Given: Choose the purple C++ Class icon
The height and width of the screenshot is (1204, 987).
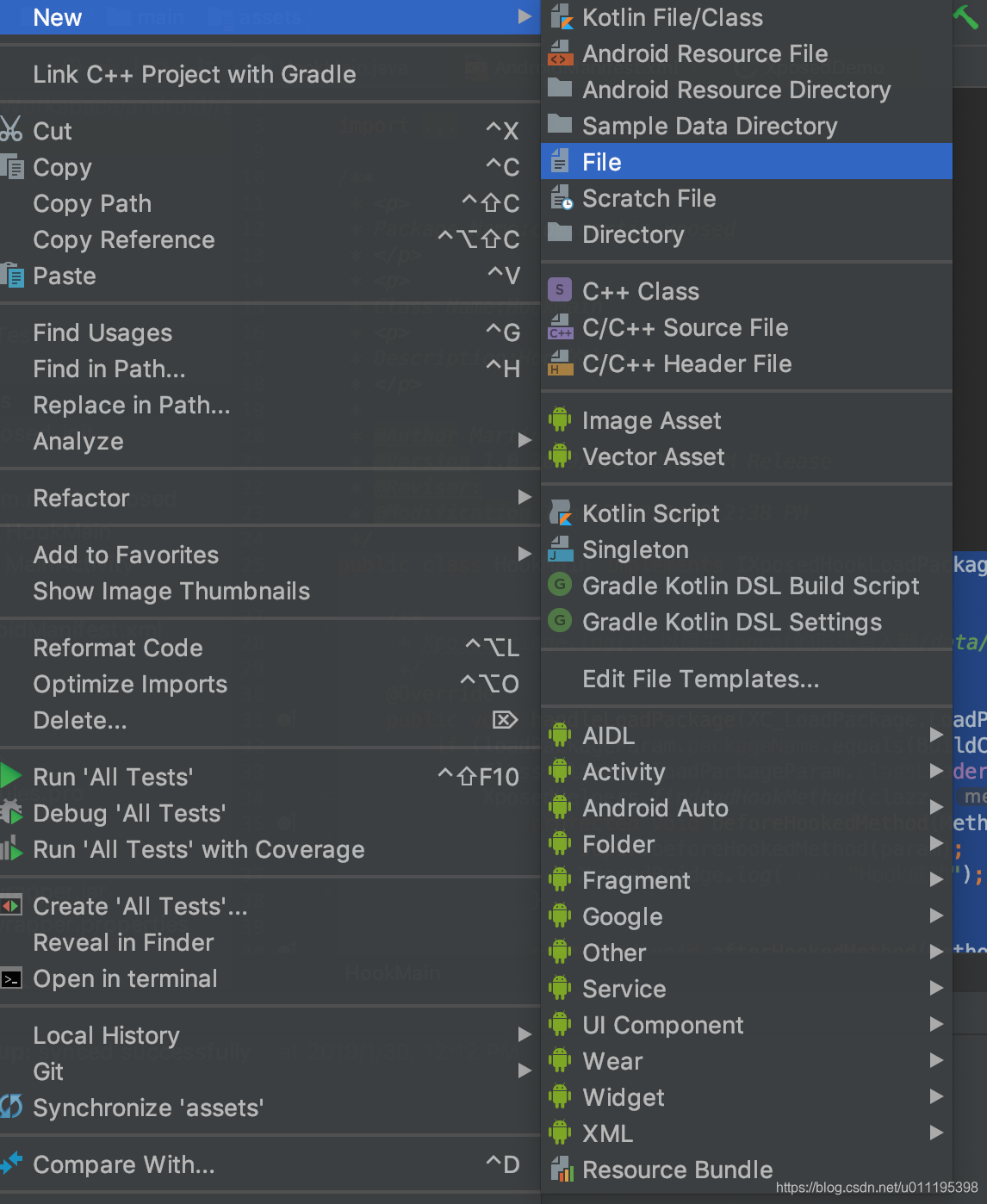Looking at the screenshot, I should coord(560,290).
